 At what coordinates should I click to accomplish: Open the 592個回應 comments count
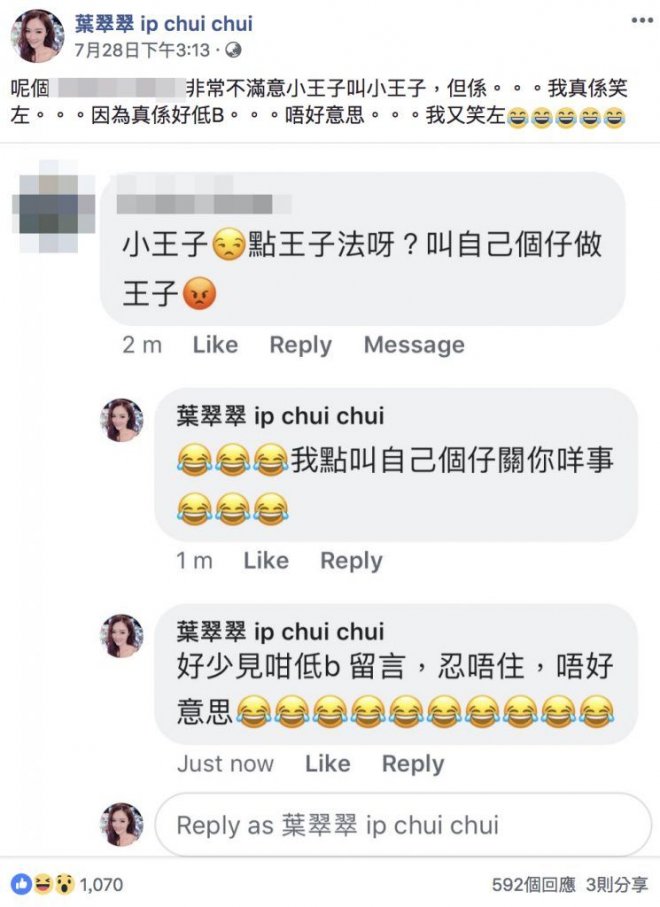pyautogui.click(x=533, y=884)
